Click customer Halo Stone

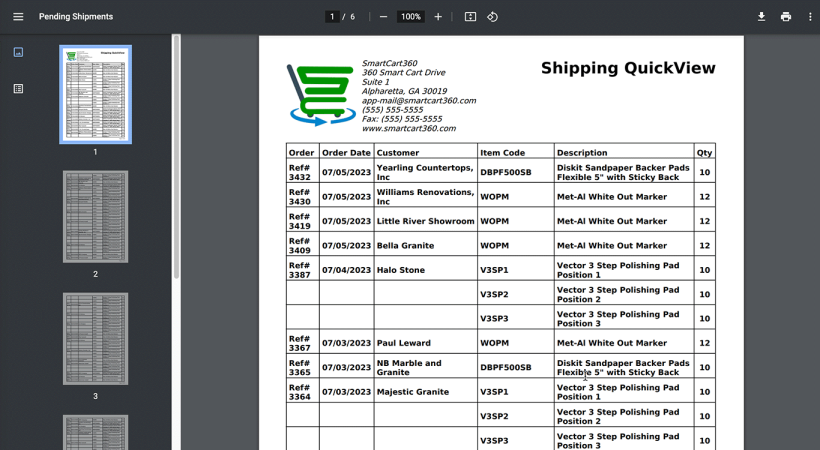coord(401,270)
